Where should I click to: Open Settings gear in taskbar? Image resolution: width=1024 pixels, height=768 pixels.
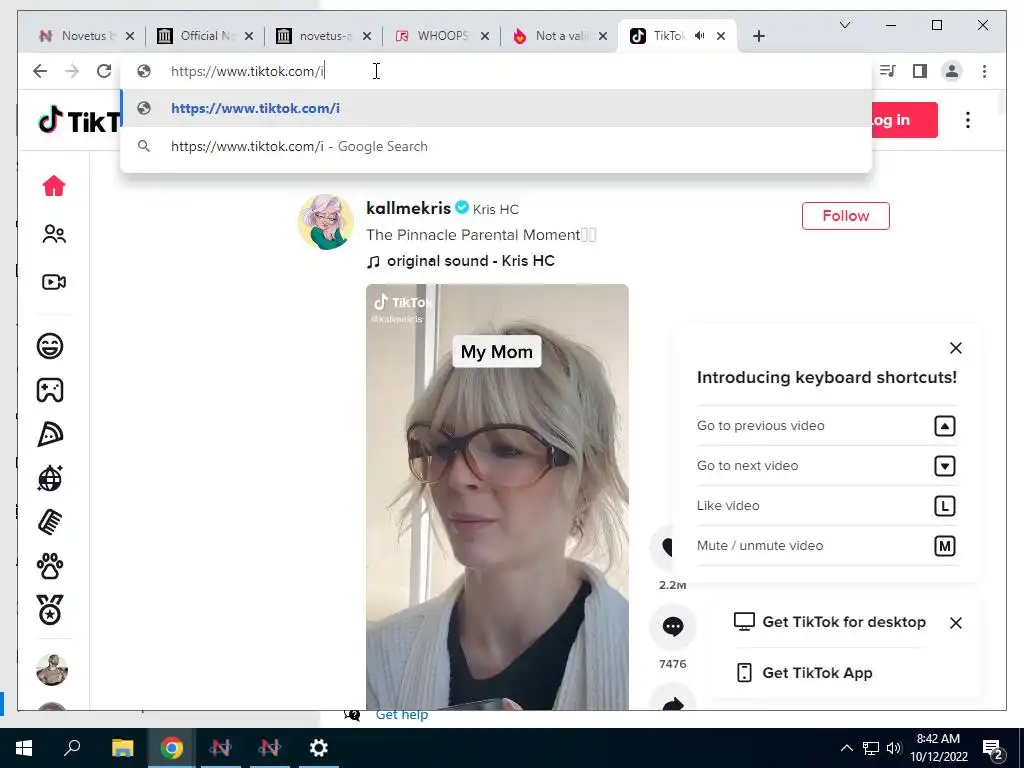pos(319,748)
